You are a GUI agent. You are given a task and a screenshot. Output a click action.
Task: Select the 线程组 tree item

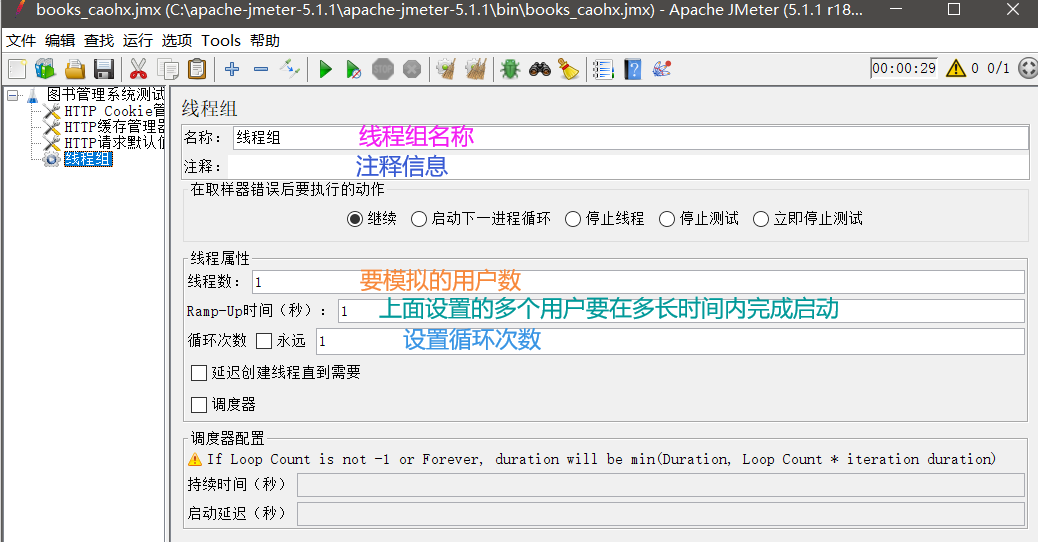coord(88,159)
